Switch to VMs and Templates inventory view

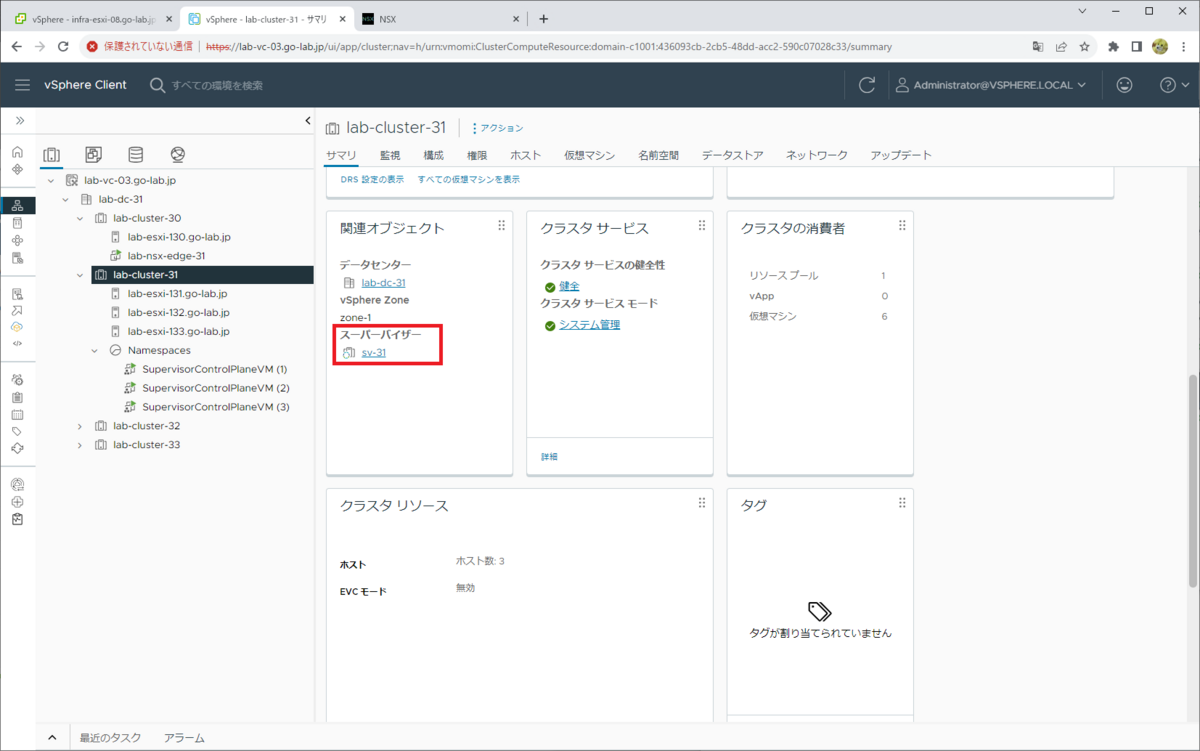[93, 155]
